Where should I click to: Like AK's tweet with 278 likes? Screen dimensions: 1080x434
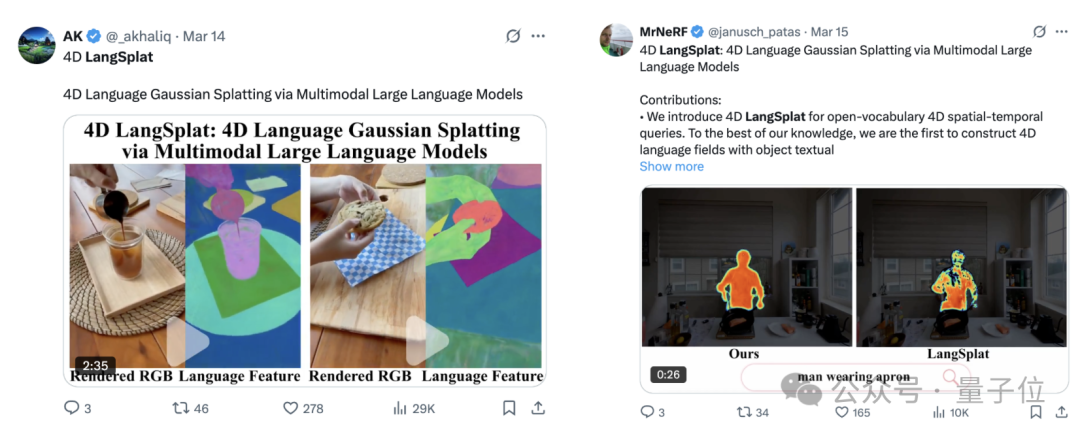point(291,408)
